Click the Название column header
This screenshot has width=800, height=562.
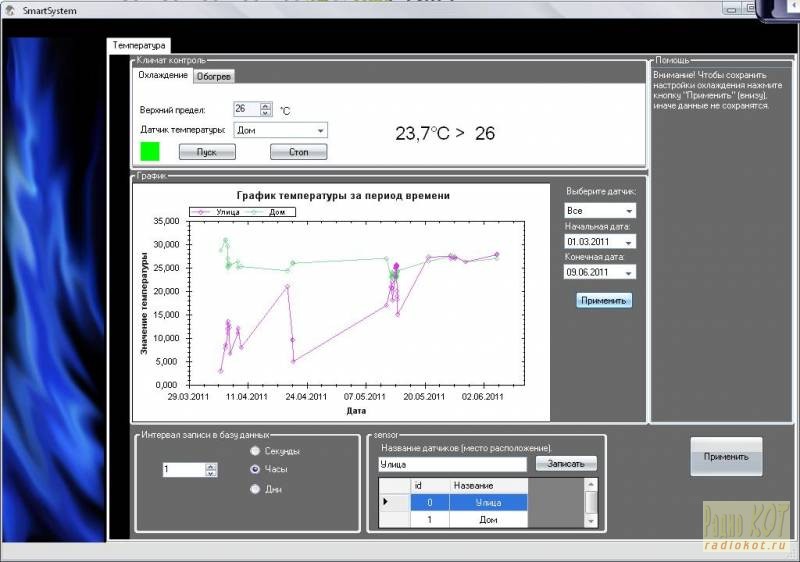(488, 486)
